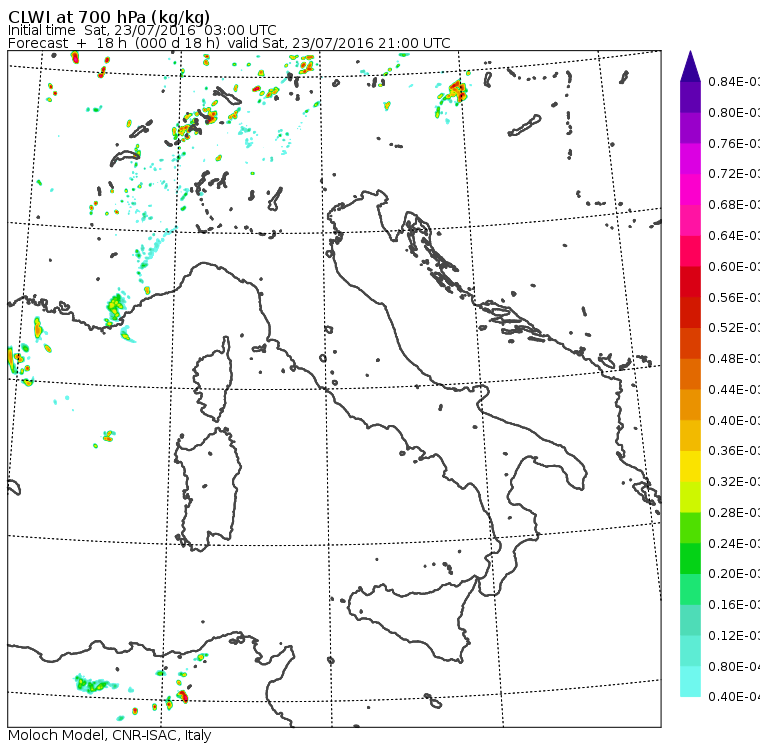Pick the teal band between 0.12E-03 and 0.16E-03
This screenshot has width=760, height=749.
690,620
